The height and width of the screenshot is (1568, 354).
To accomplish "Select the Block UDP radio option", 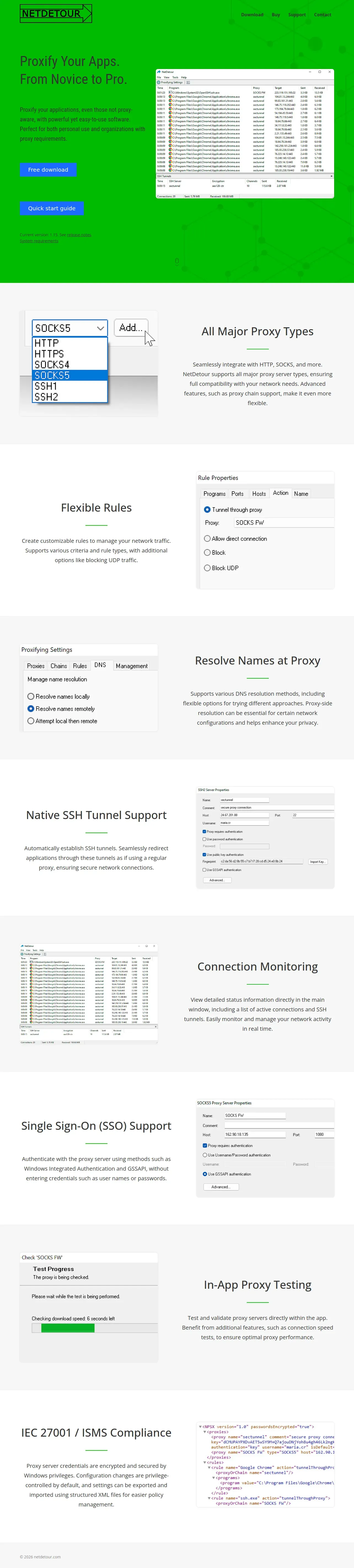I will click(x=207, y=568).
